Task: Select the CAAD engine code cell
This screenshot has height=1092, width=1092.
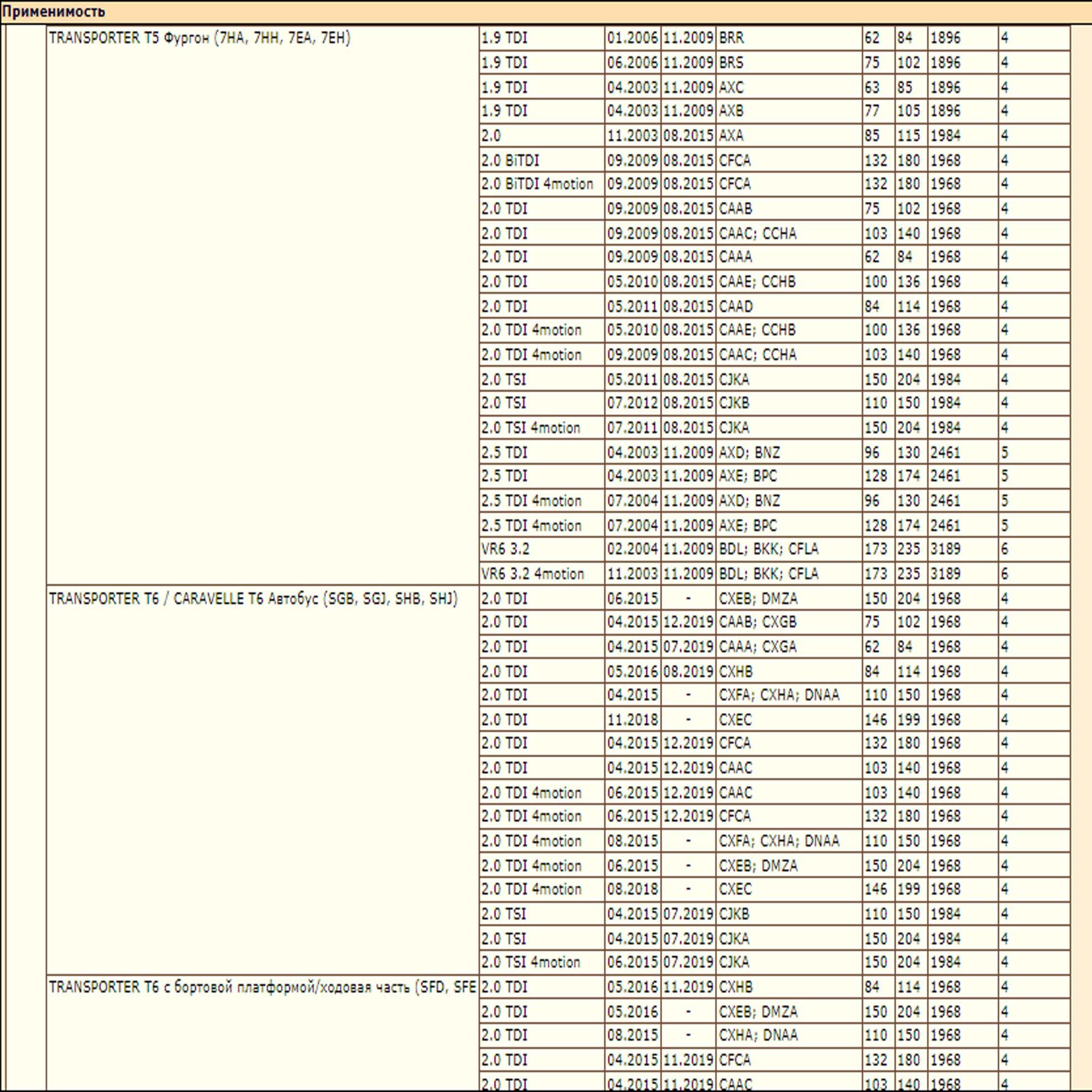Action: click(x=736, y=306)
